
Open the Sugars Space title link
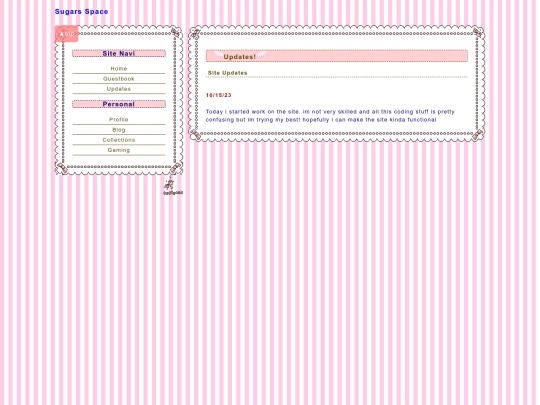[x=82, y=12]
